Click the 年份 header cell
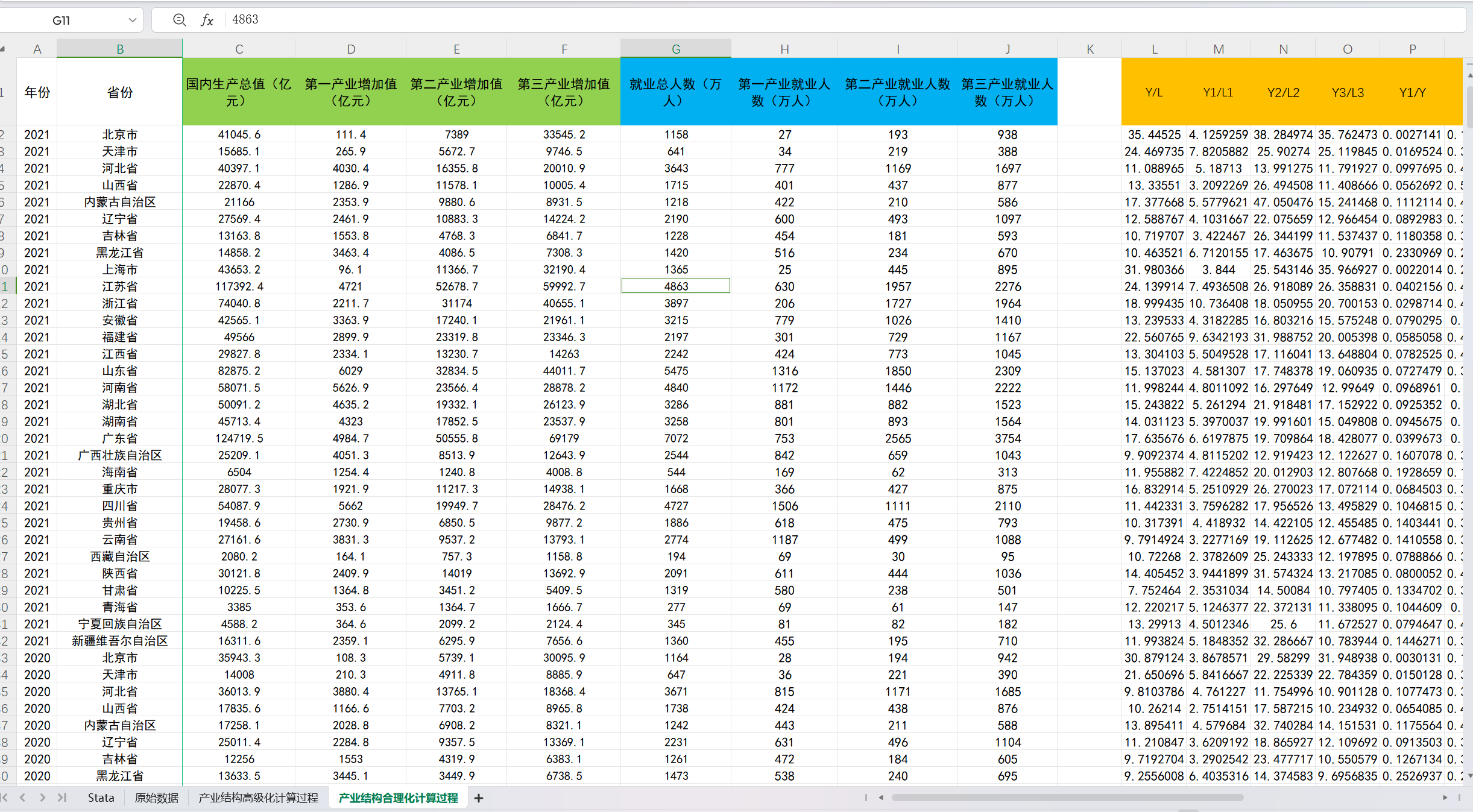 [x=37, y=92]
